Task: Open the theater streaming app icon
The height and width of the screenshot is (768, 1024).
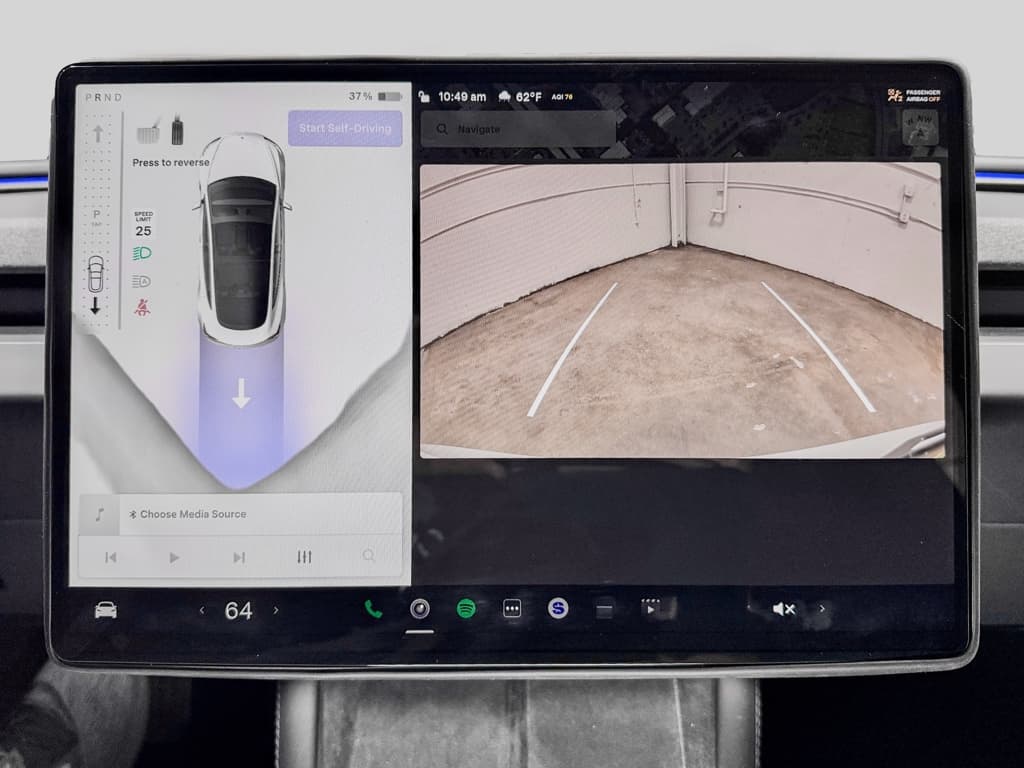Action: click(x=651, y=606)
